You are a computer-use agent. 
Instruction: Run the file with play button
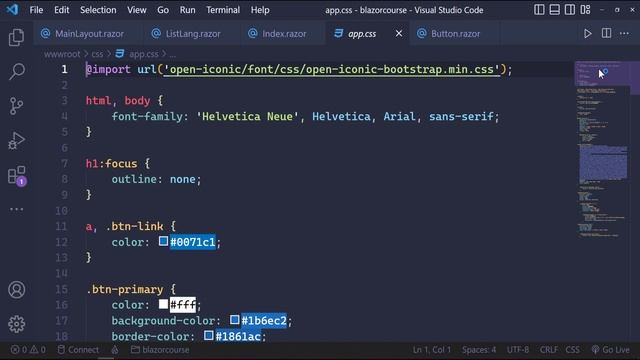click(x=587, y=33)
